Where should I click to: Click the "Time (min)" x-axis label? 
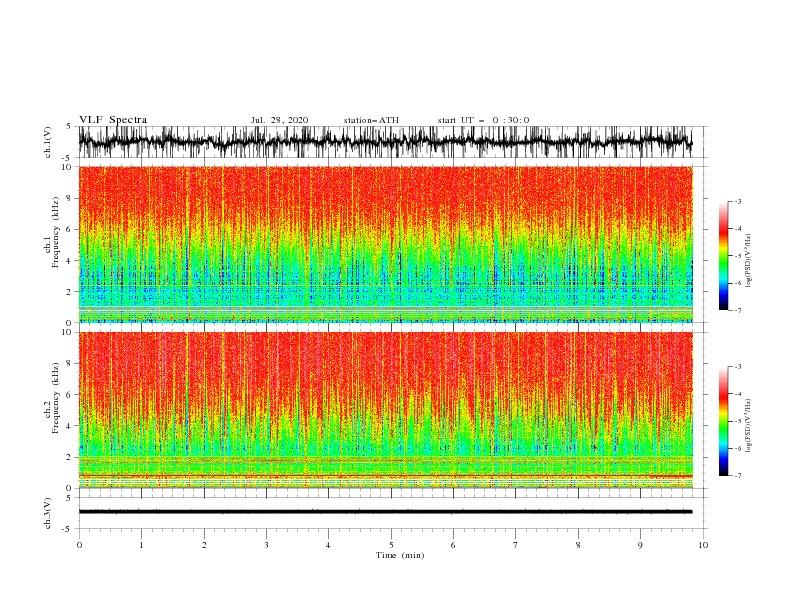pyautogui.click(x=400, y=555)
